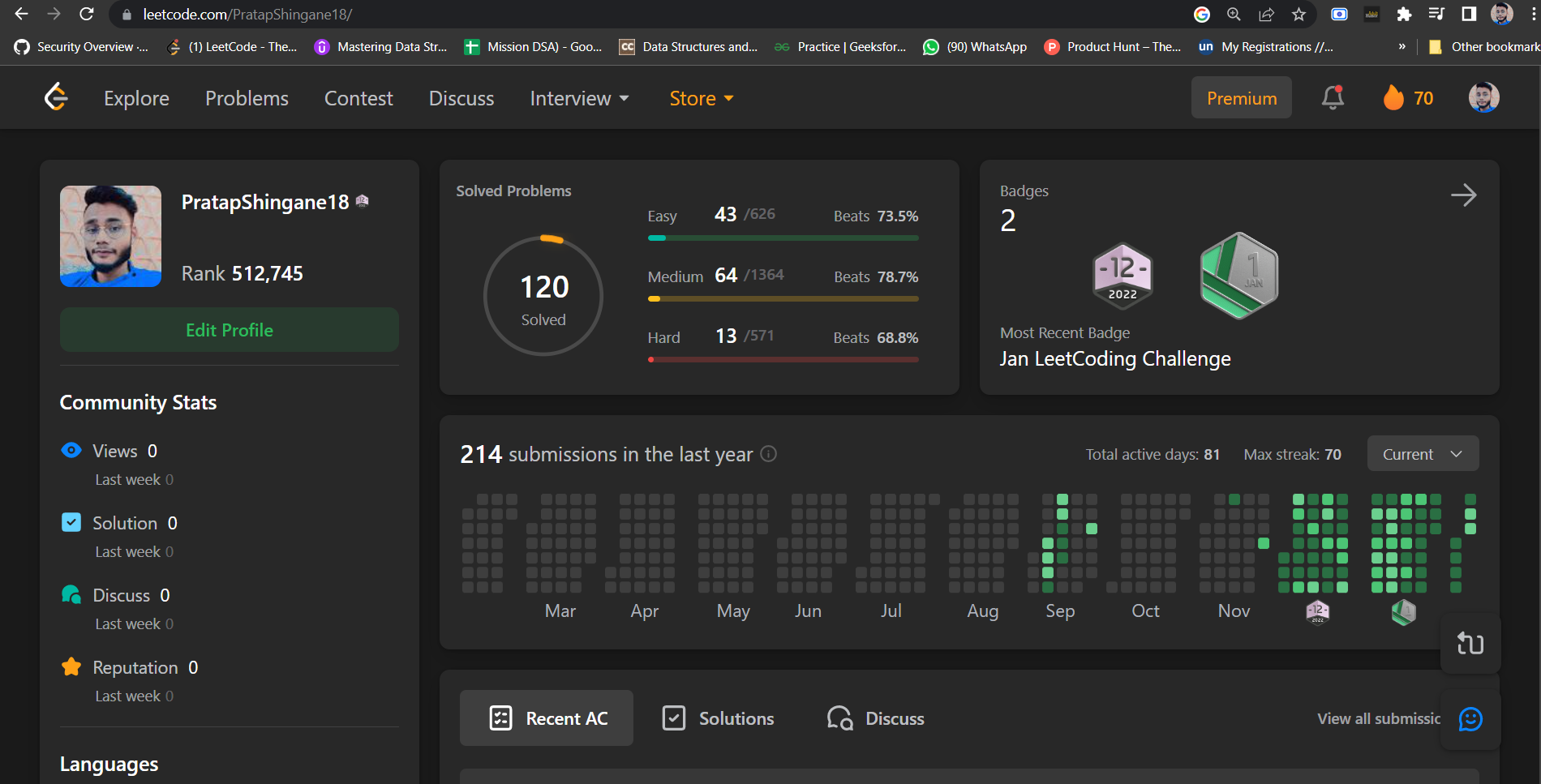This screenshot has height=784, width=1541.
Task: Click the small Jan badge under calendar
Action: (1404, 611)
